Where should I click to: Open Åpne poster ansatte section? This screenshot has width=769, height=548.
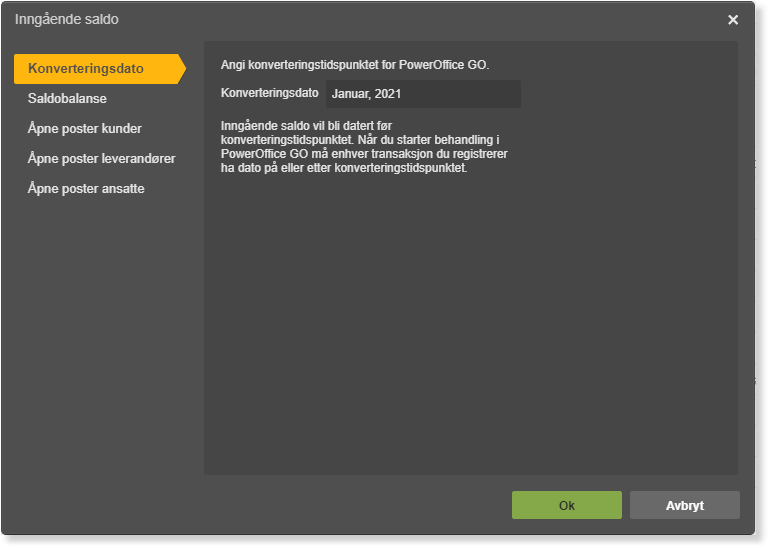[86, 188]
